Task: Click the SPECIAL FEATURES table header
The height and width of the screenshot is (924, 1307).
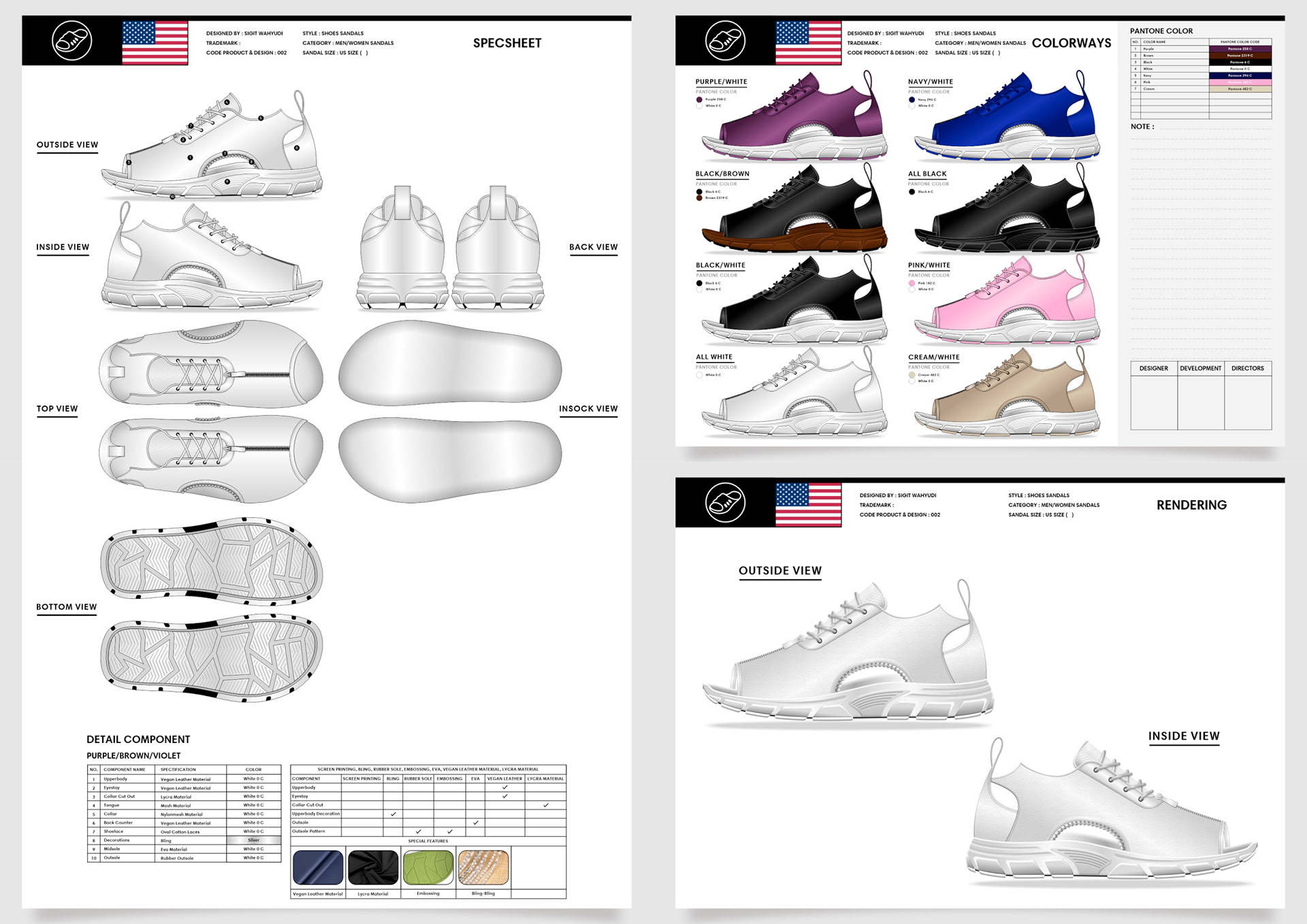Action: pos(428,841)
